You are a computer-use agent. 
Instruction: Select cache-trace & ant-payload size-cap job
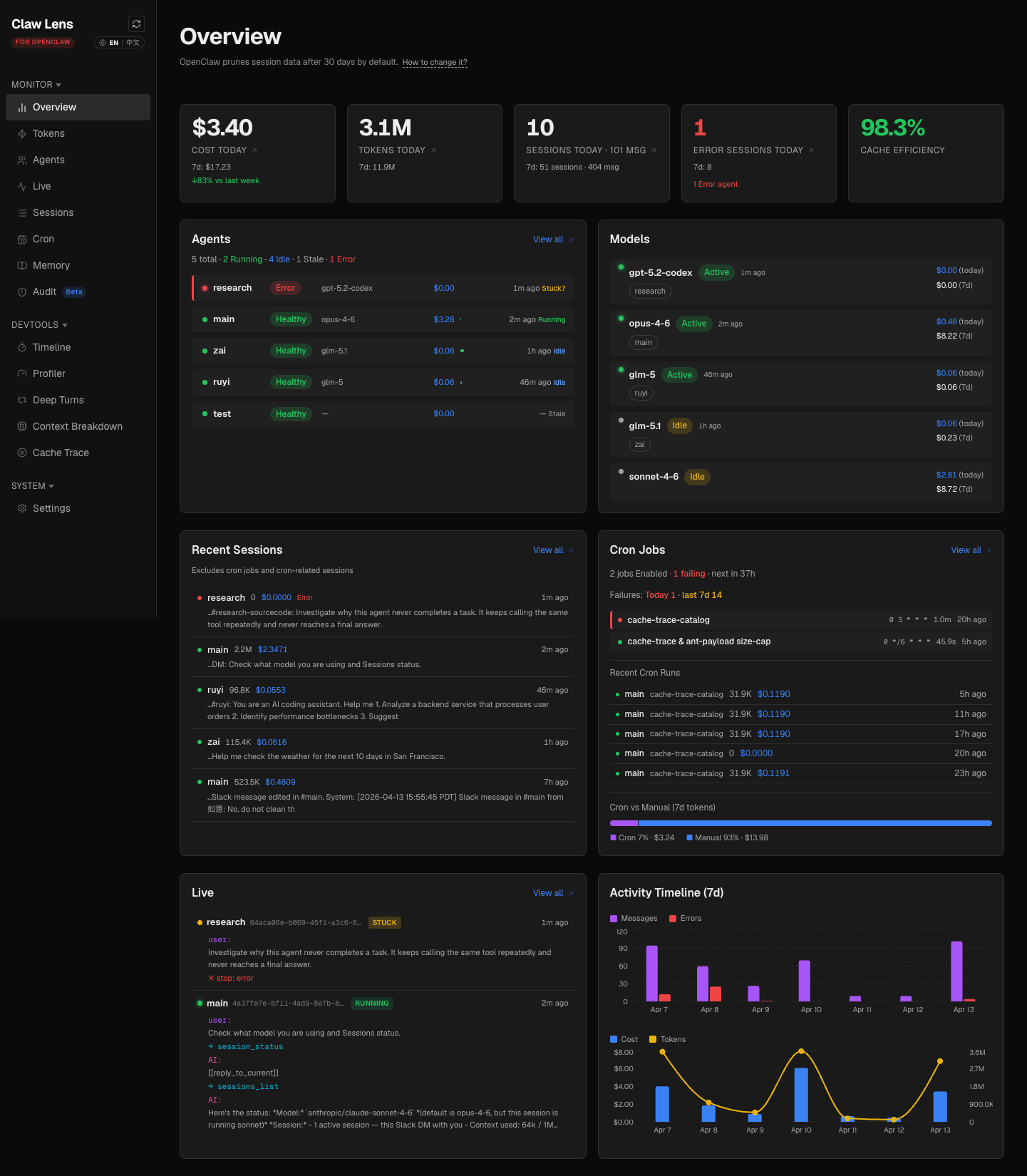pyautogui.click(x=800, y=642)
